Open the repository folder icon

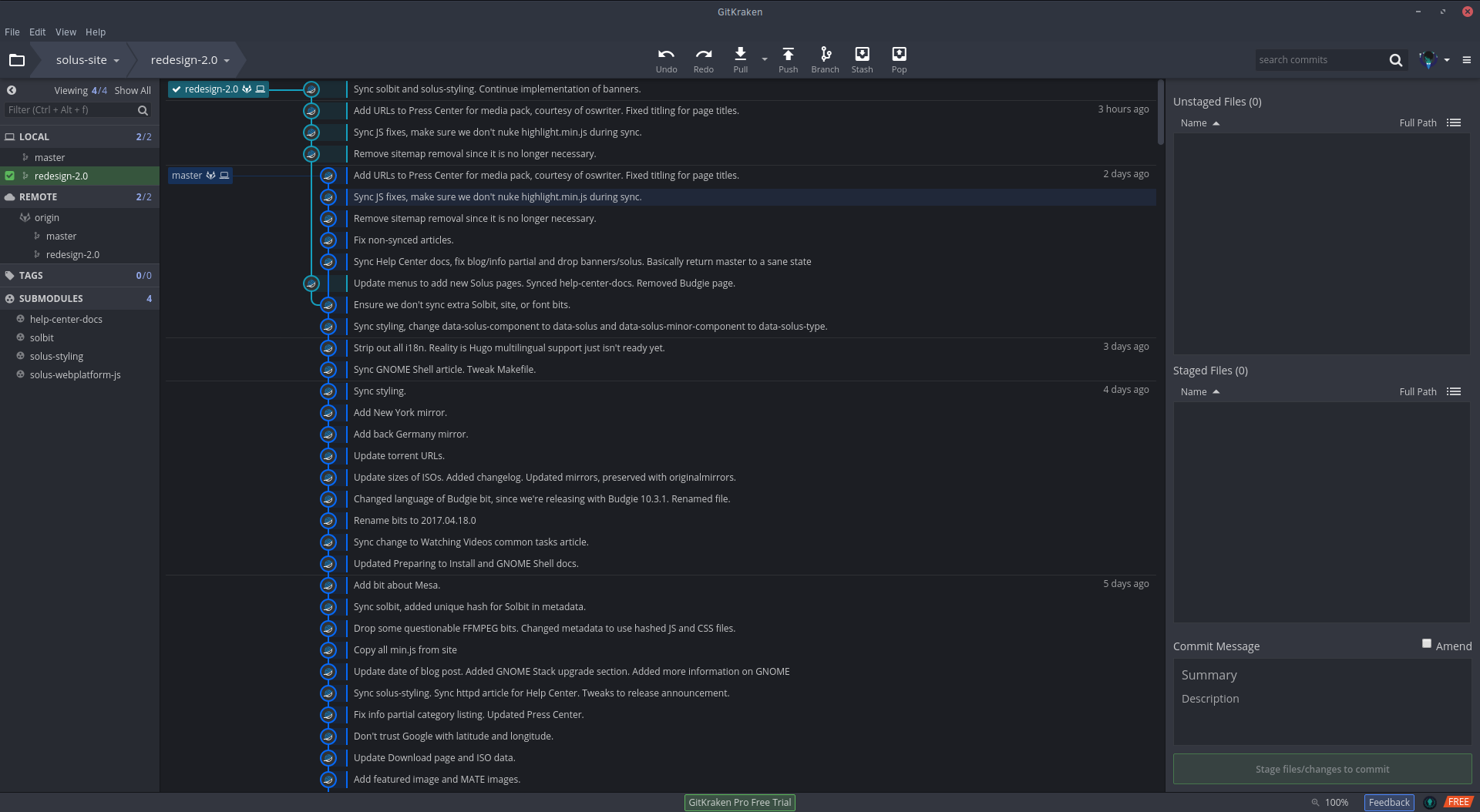point(17,60)
